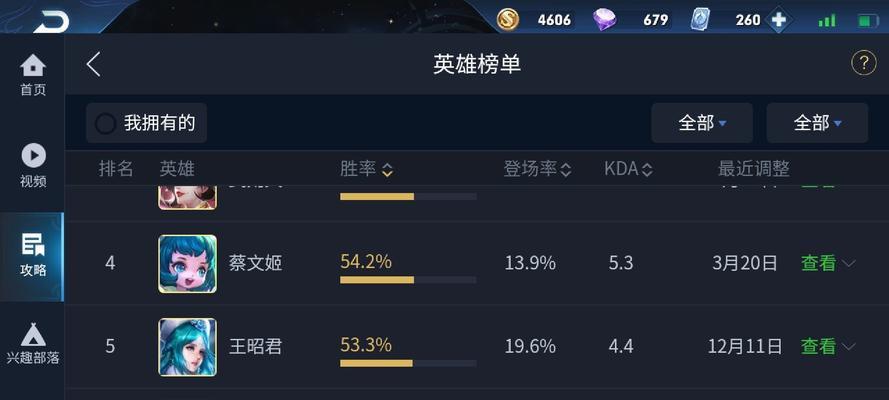Click 查看 link for 蔡文姬
Image resolution: width=889 pixels, height=400 pixels.
pos(818,263)
